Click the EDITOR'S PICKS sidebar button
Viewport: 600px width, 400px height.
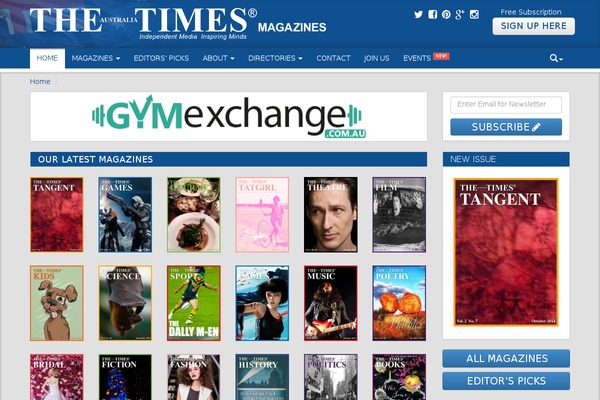click(x=506, y=381)
